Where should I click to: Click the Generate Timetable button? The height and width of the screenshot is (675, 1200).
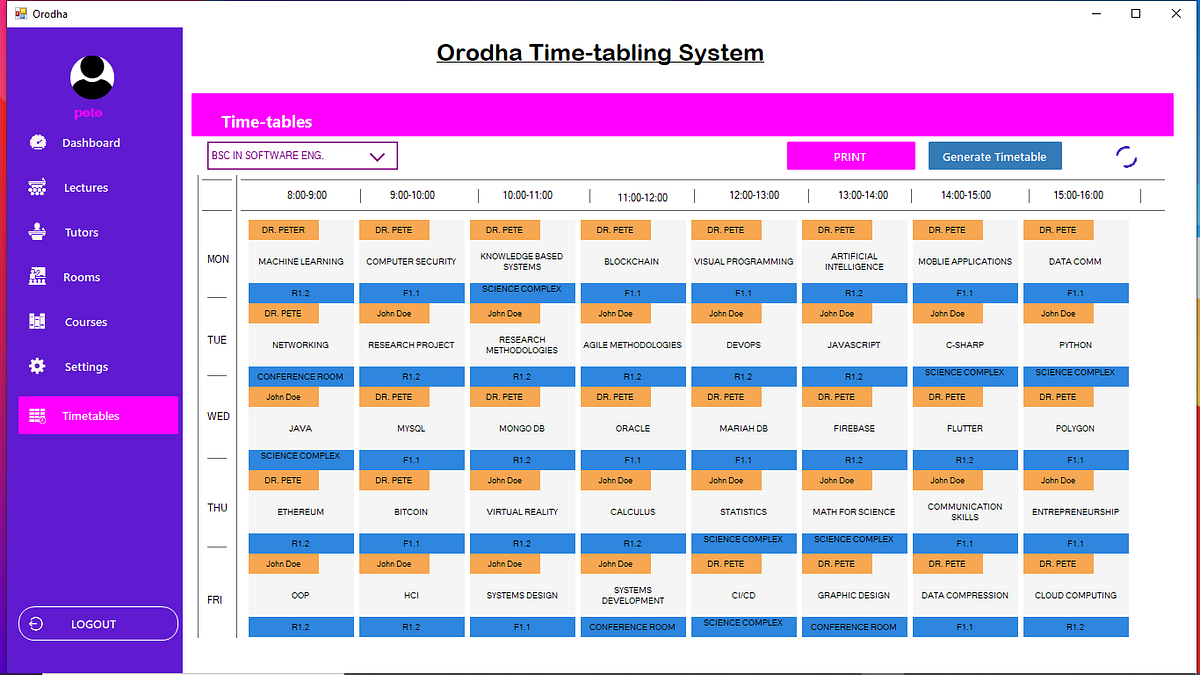click(994, 156)
